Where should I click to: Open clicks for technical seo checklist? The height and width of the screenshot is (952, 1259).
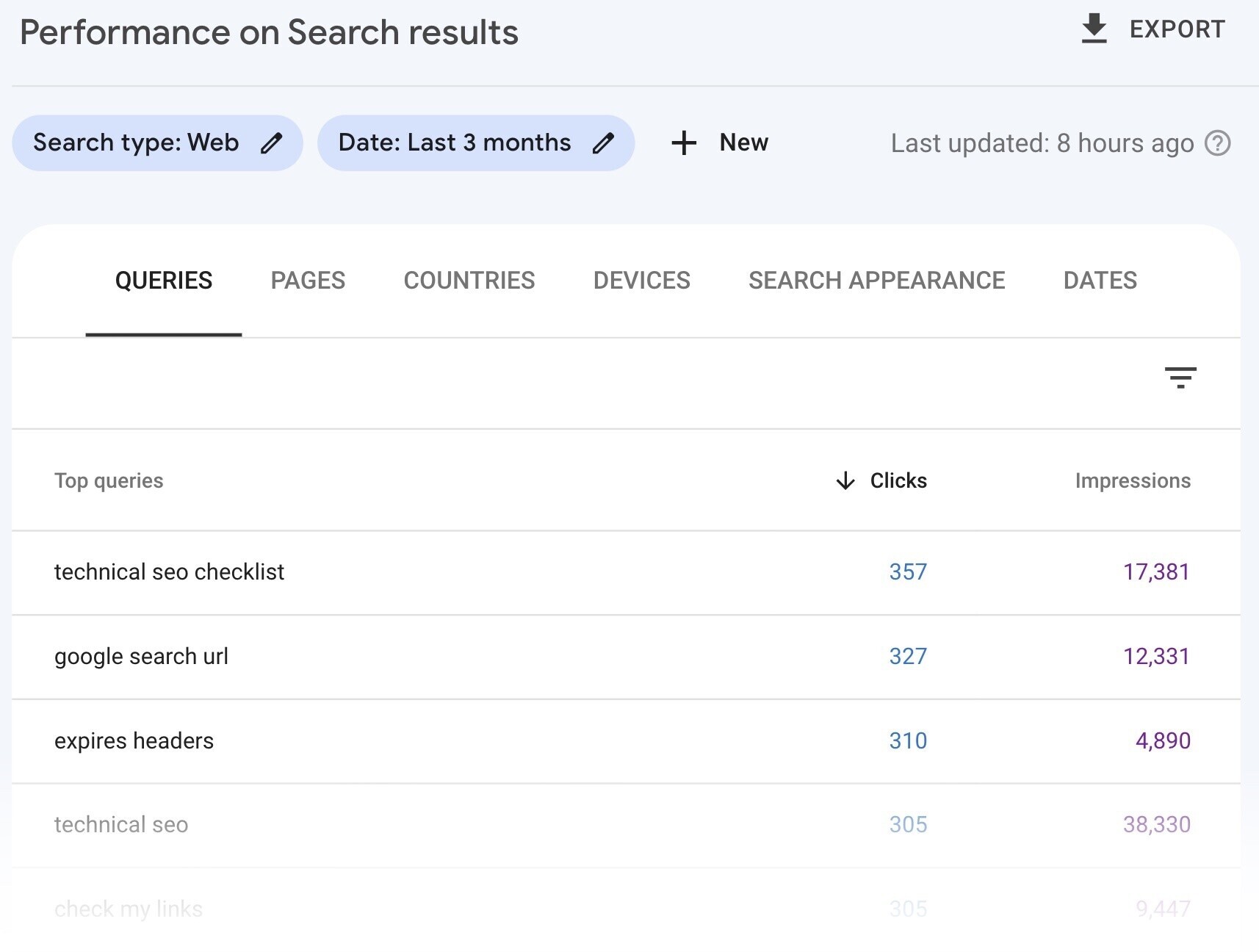[x=908, y=572]
